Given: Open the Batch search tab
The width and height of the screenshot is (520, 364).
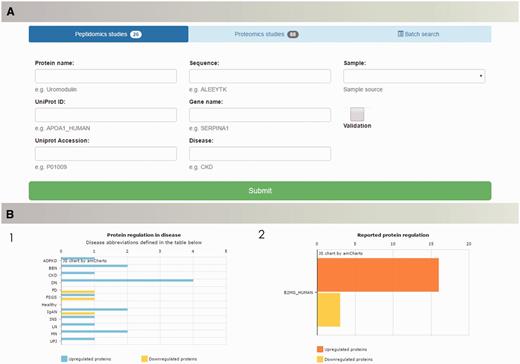Looking at the screenshot, I should pos(418,34).
